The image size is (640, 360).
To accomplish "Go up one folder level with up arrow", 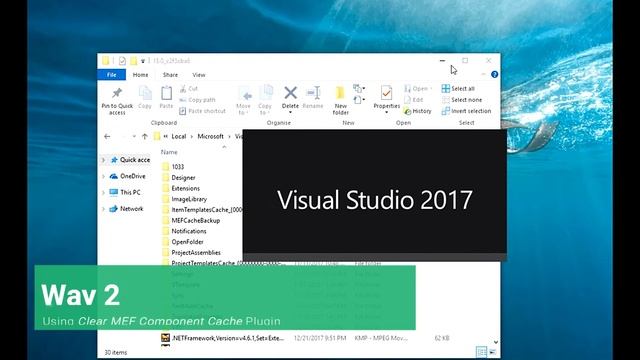I will 144,136.
